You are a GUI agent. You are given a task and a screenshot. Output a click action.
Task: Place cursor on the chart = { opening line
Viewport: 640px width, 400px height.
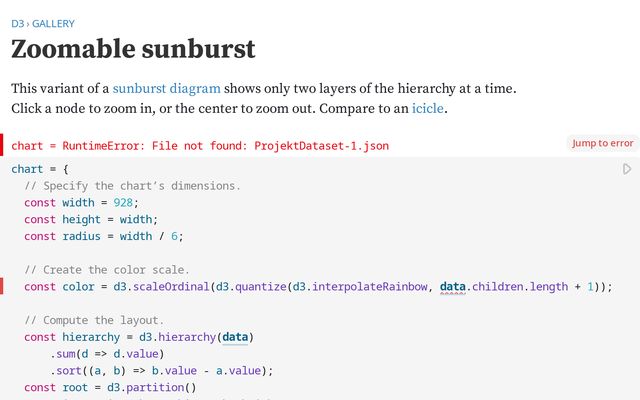point(40,169)
